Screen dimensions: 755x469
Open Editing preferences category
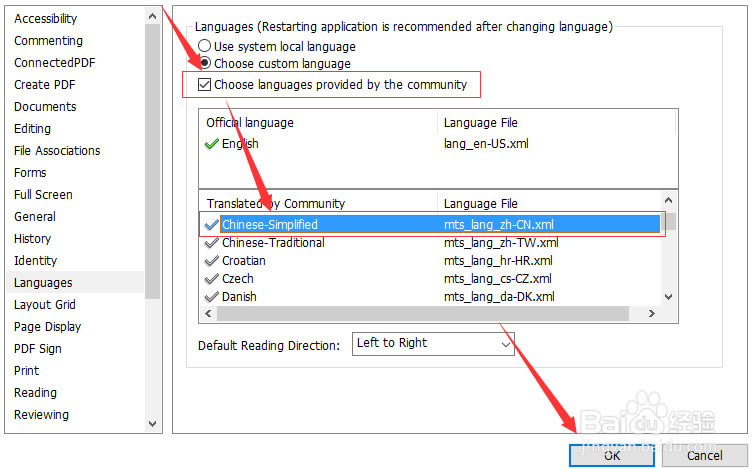(32, 129)
